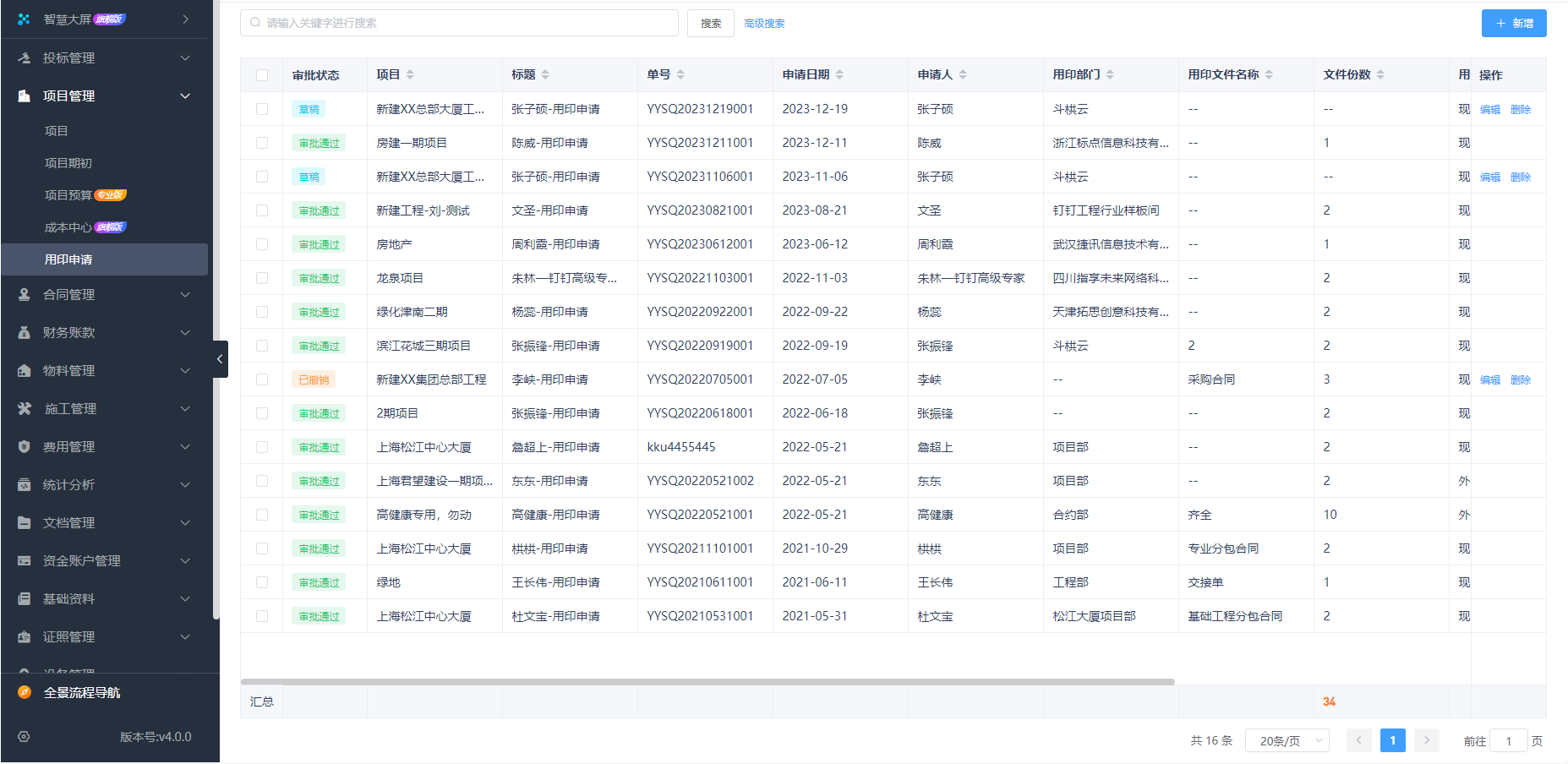The image size is (1568, 764).
Task: Check the checkbox for row YYSQ20231219001
Action: [262, 108]
